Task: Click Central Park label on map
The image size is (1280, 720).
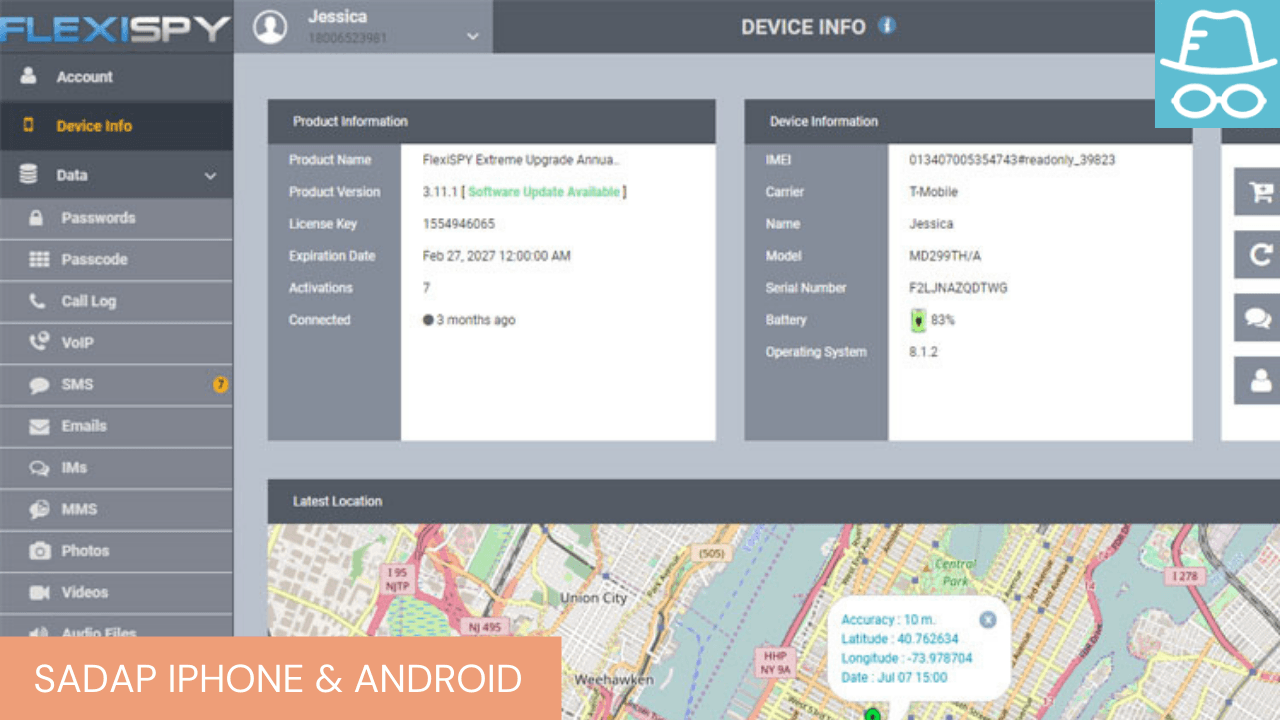Action: coord(955,572)
